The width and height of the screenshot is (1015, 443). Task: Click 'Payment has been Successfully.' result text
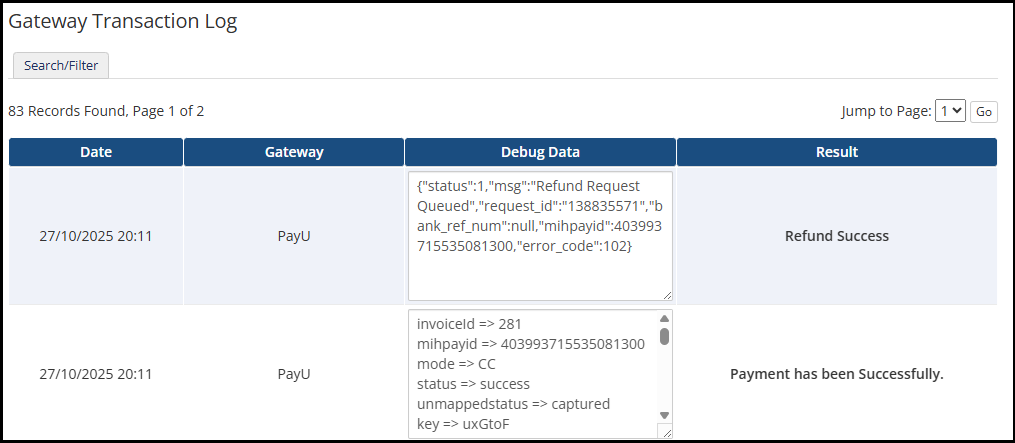tap(837, 374)
